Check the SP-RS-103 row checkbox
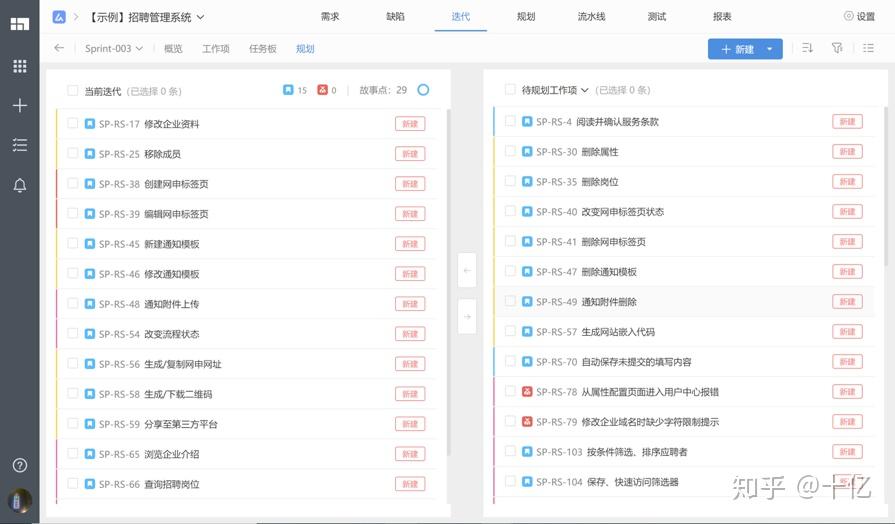This screenshot has width=895, height=524. click(x=510, y=451)
